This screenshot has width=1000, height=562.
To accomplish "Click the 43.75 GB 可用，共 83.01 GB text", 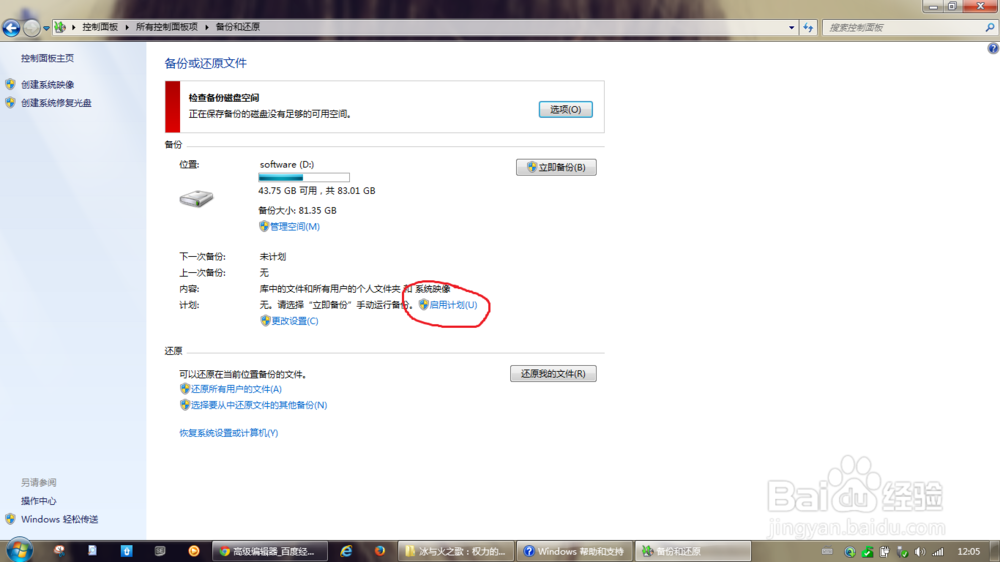I will 317,191.
